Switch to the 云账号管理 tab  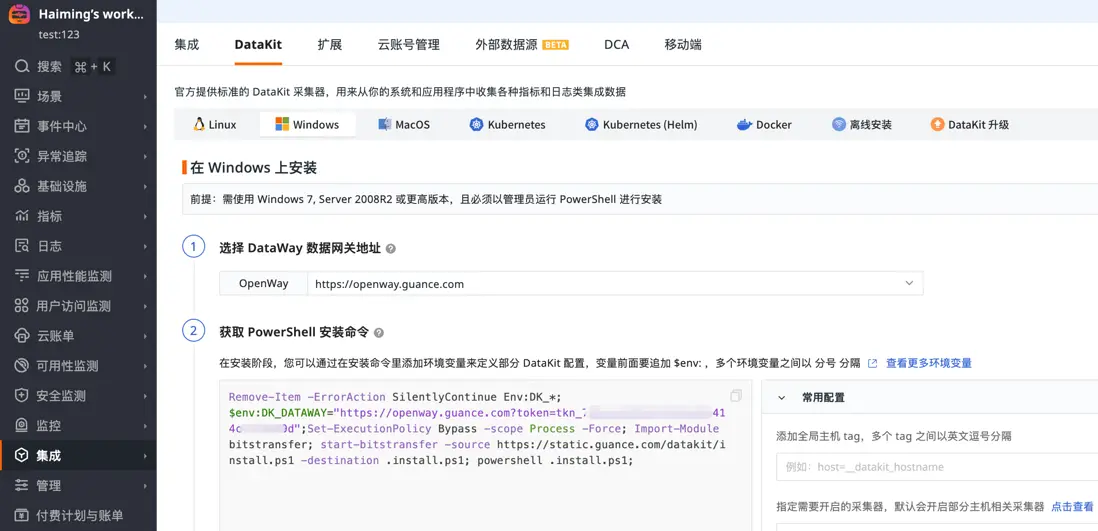[x=408, y=45]
